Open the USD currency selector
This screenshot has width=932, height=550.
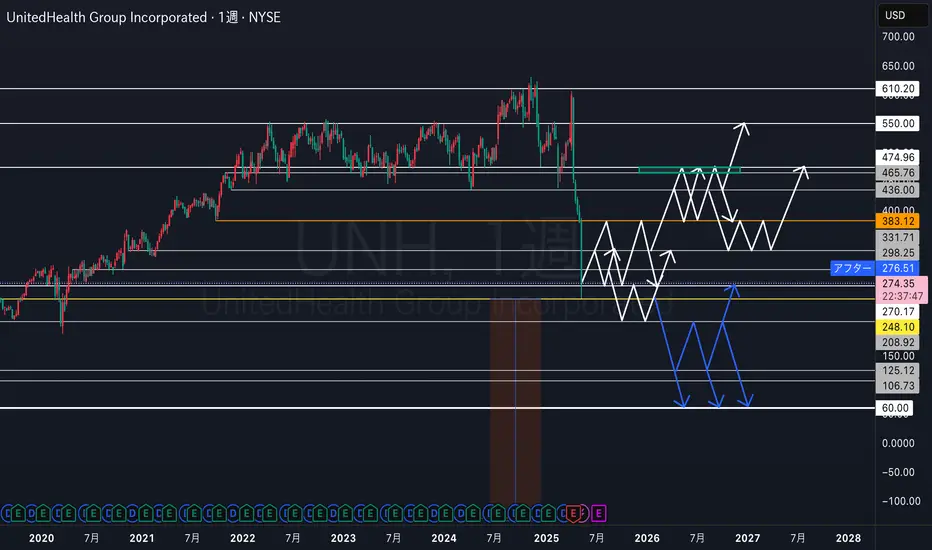[x=902, y=15]
